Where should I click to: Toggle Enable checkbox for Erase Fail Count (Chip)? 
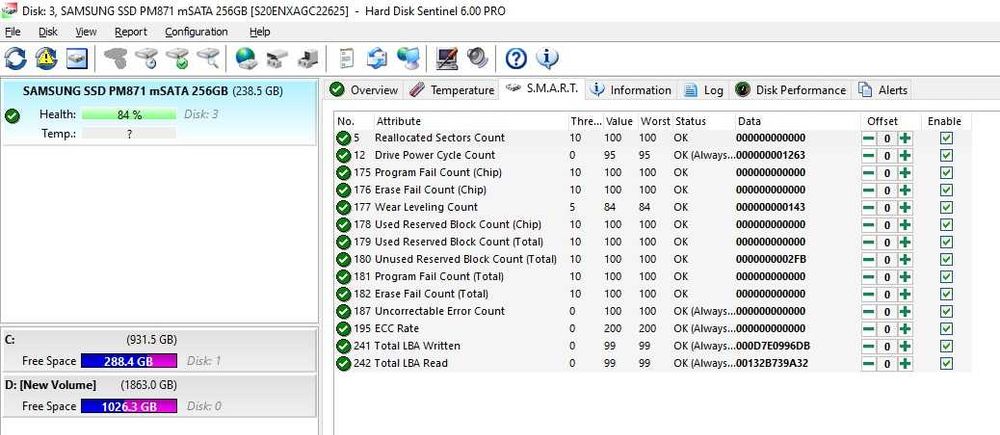tap(946, 190)
